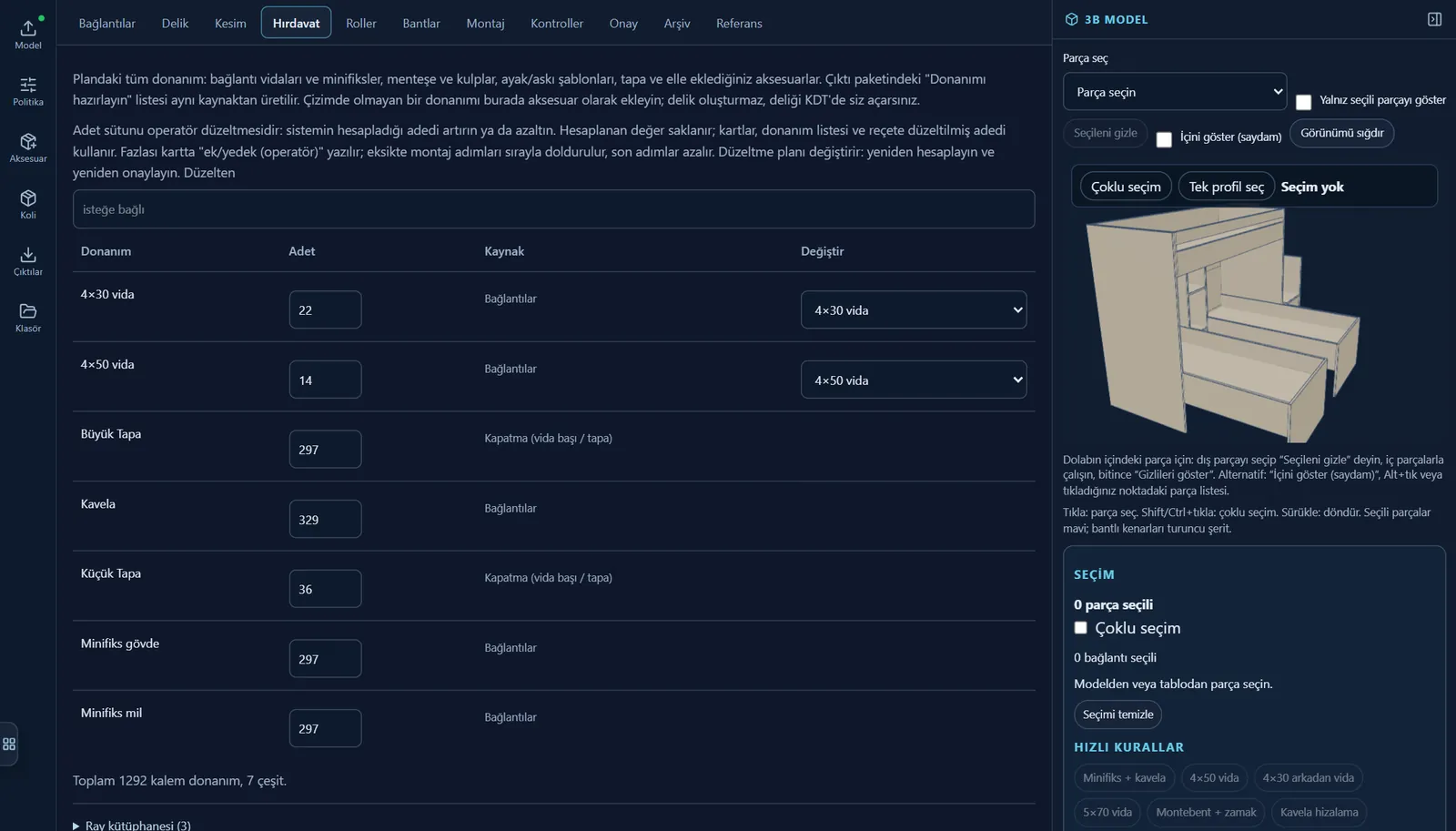Apply the 'Minifiks + kavela' quick rule

(x=1124, y=777)
